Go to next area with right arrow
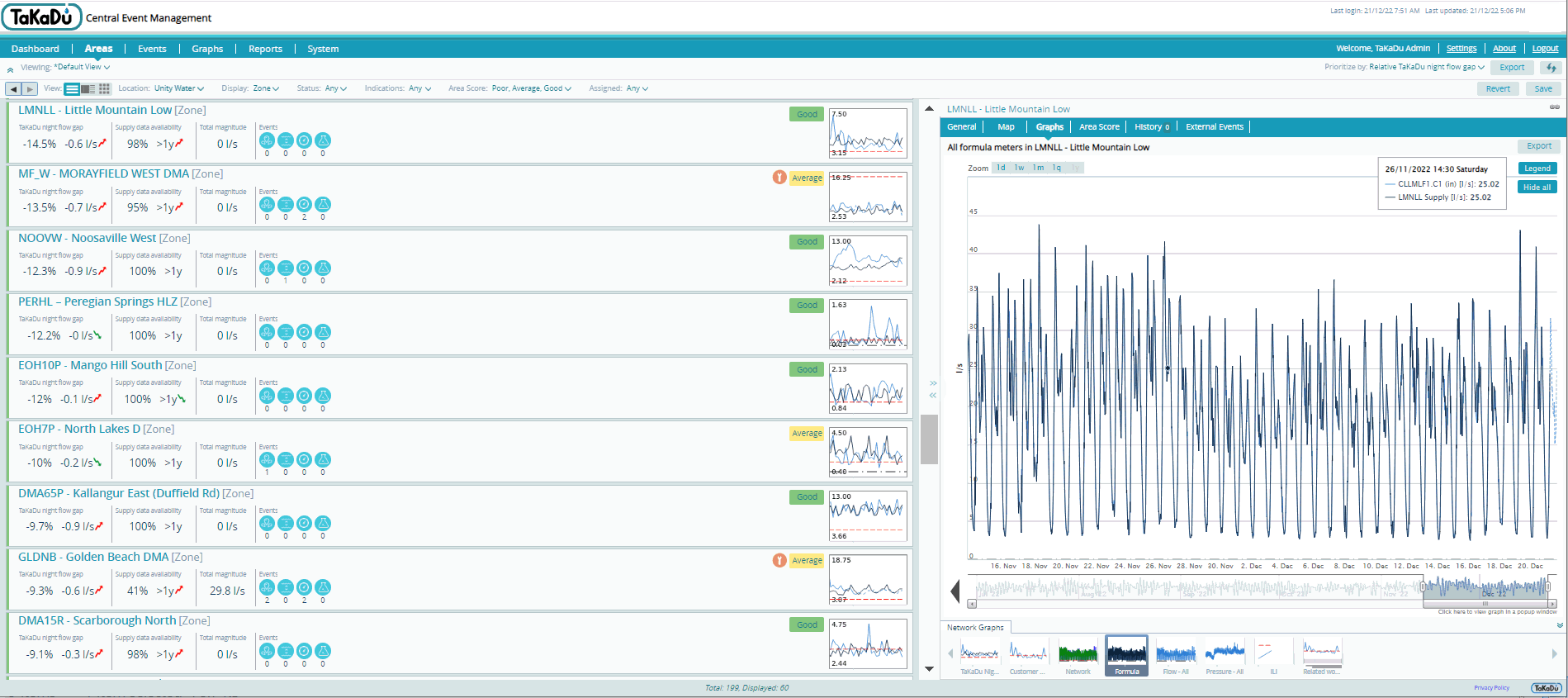This screenshot has width=1568, height=698. coord(30,88)
